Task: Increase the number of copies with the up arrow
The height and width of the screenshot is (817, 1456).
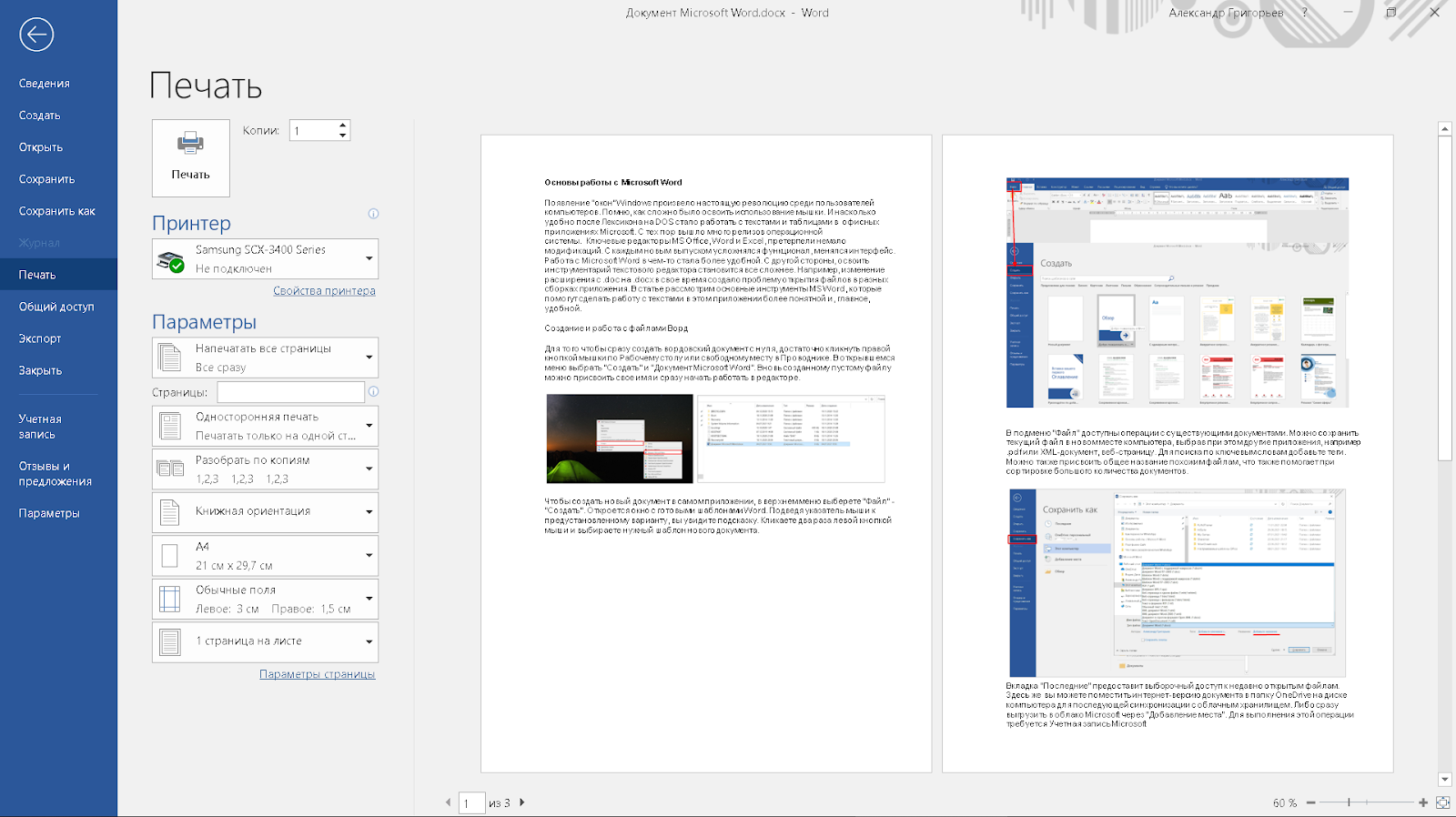Action: [343, 126]
